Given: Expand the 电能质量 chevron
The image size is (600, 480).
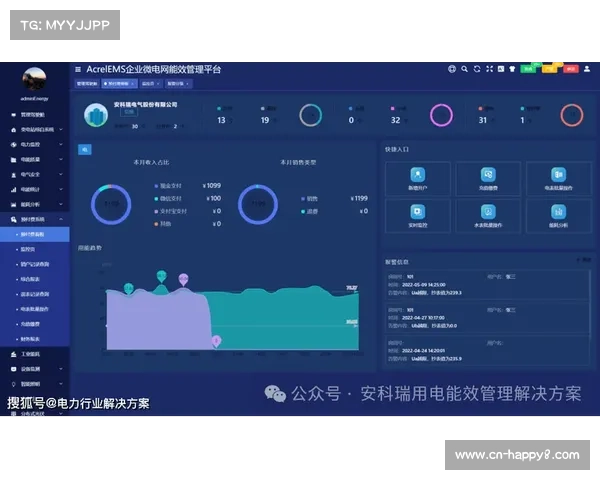Looking at the screenshot, I should 61,159.
